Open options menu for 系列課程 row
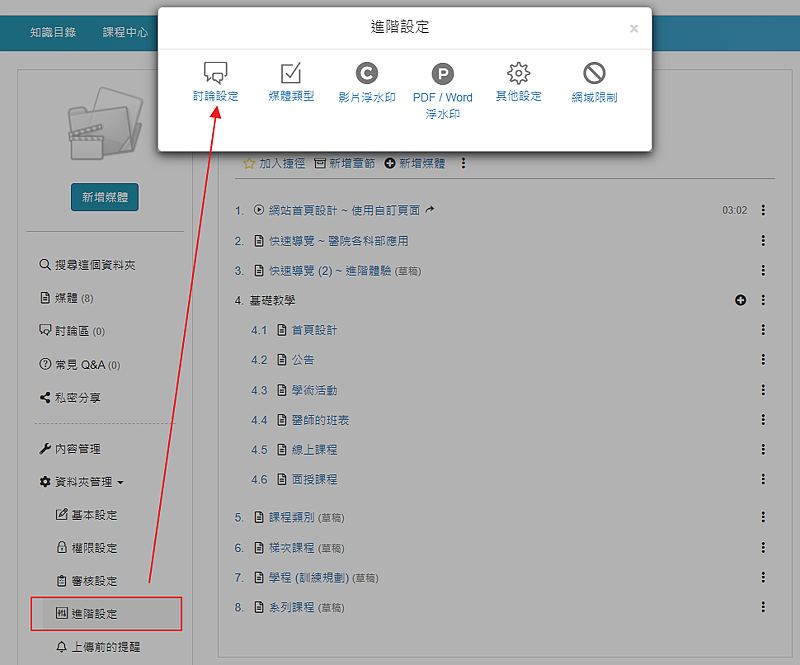Screen dimensions: 800x665 763,607
